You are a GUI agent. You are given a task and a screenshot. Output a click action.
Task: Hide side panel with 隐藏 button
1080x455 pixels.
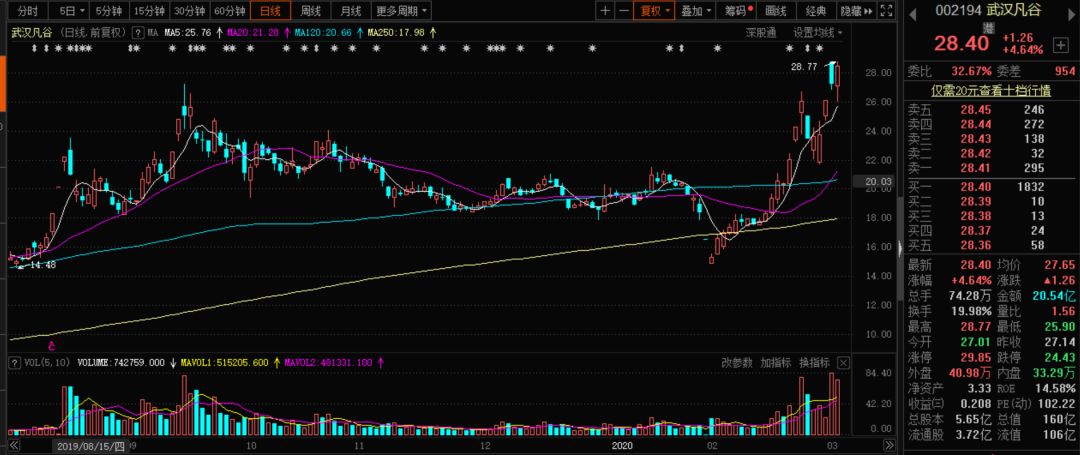coord(855,11)
